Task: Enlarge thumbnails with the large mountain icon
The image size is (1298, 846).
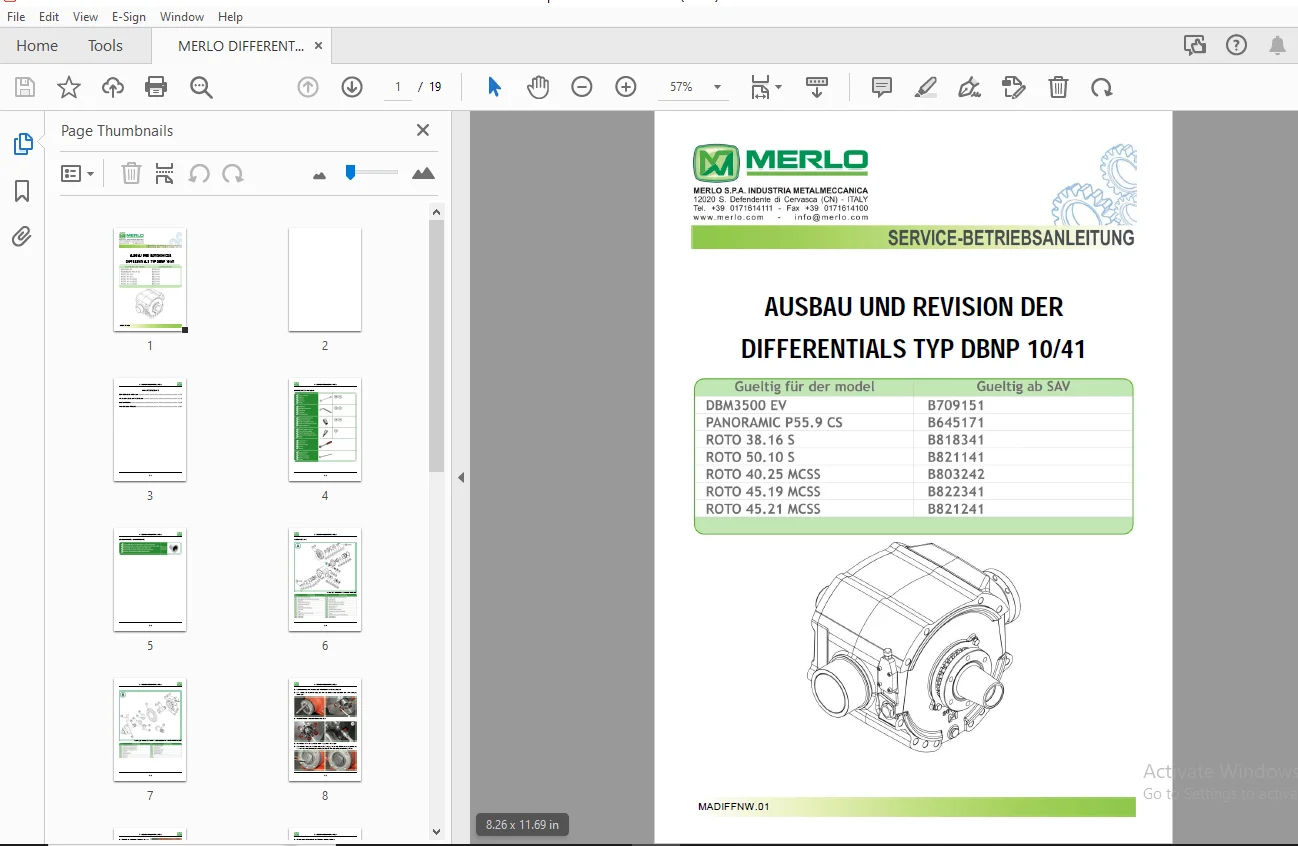Action: tap(423, 173)
